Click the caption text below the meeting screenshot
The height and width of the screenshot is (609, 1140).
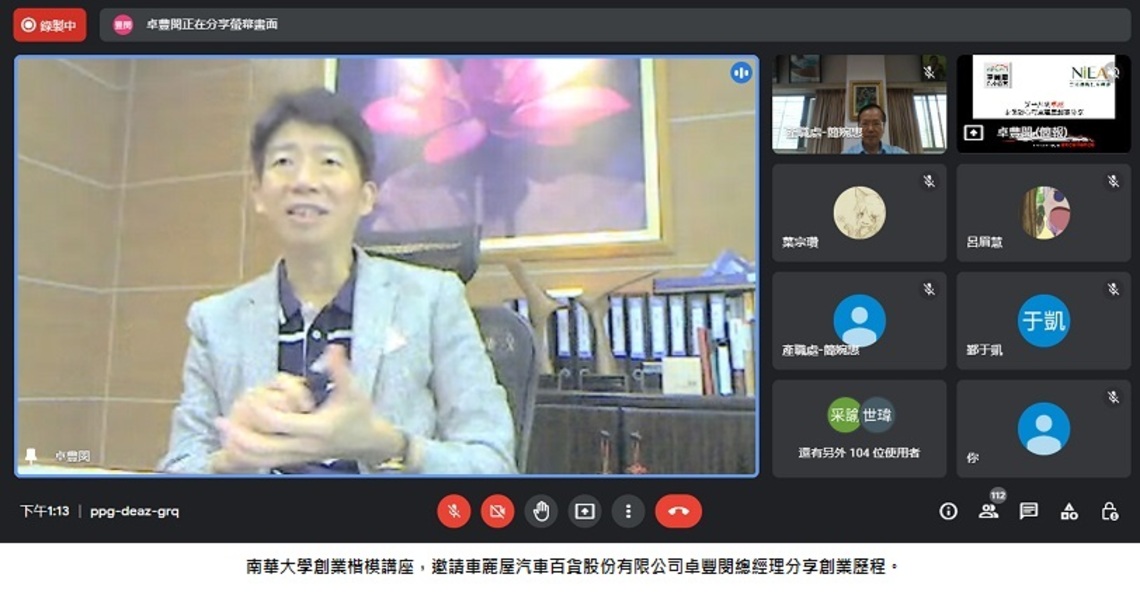(x=572, y=567)
